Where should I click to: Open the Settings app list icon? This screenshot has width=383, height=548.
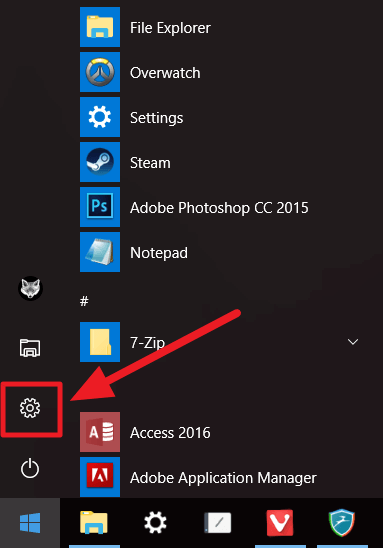100,117
